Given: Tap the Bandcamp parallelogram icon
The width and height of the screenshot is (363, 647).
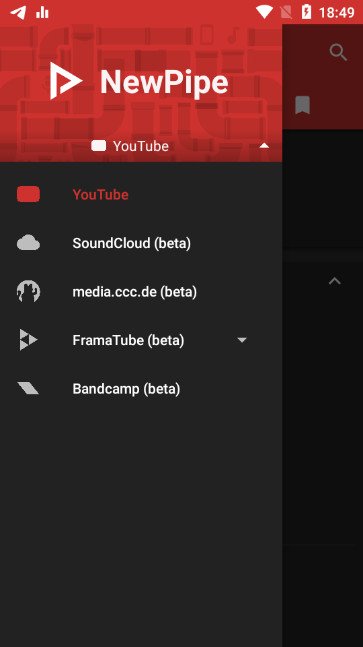Looking at the screenshot, I should pos(28,388).
